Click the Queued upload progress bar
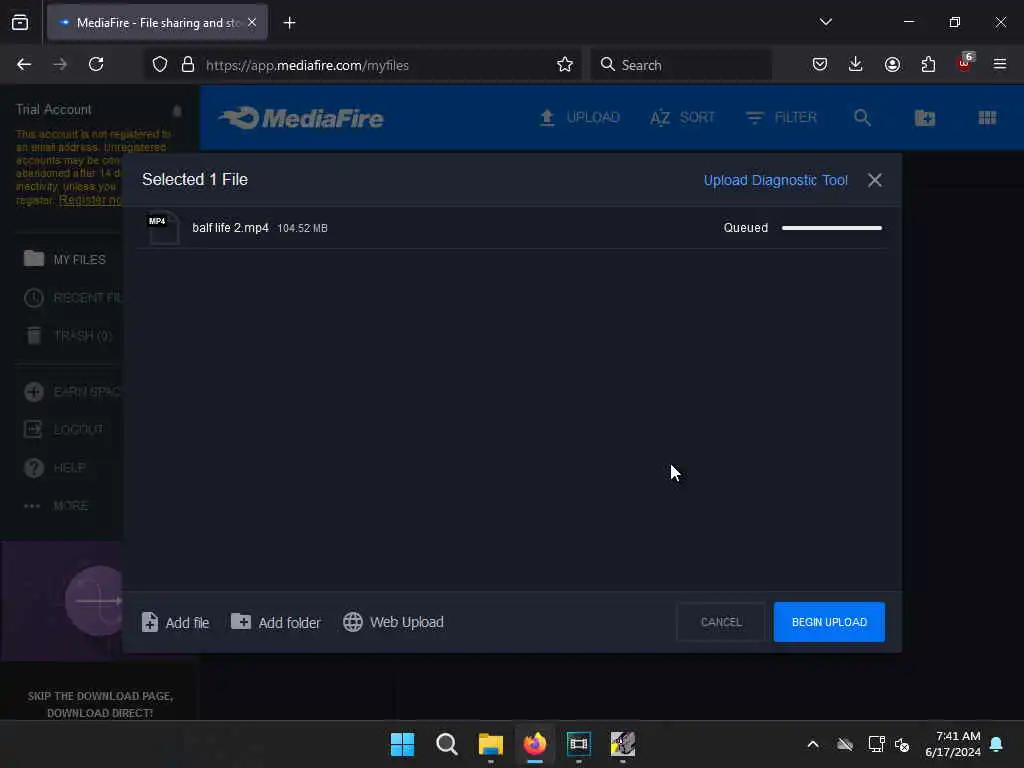The height and width of the screenshot is (768, 1024). click(x=831, y=228)
